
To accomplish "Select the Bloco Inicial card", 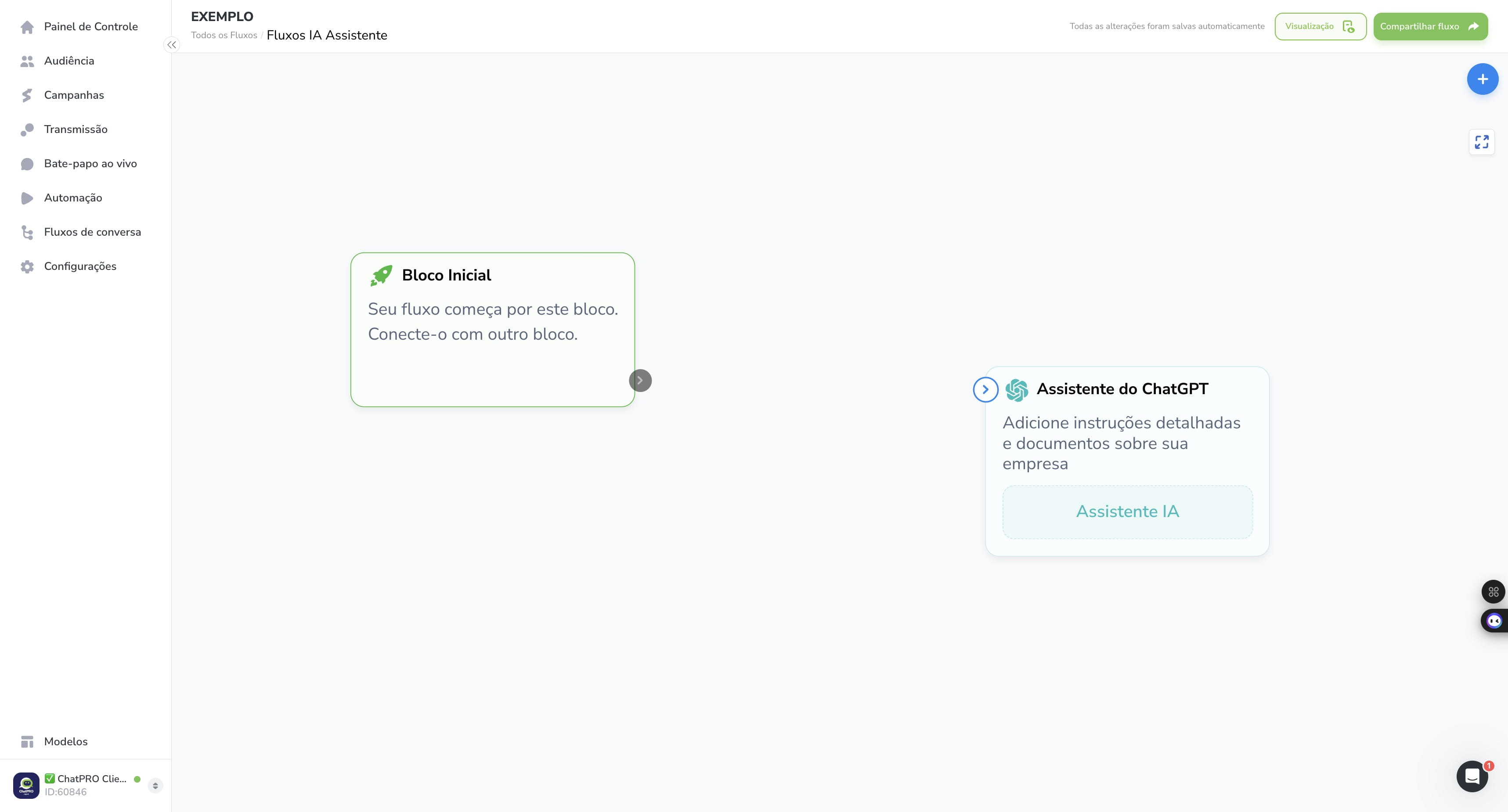I will pos(492,329).
